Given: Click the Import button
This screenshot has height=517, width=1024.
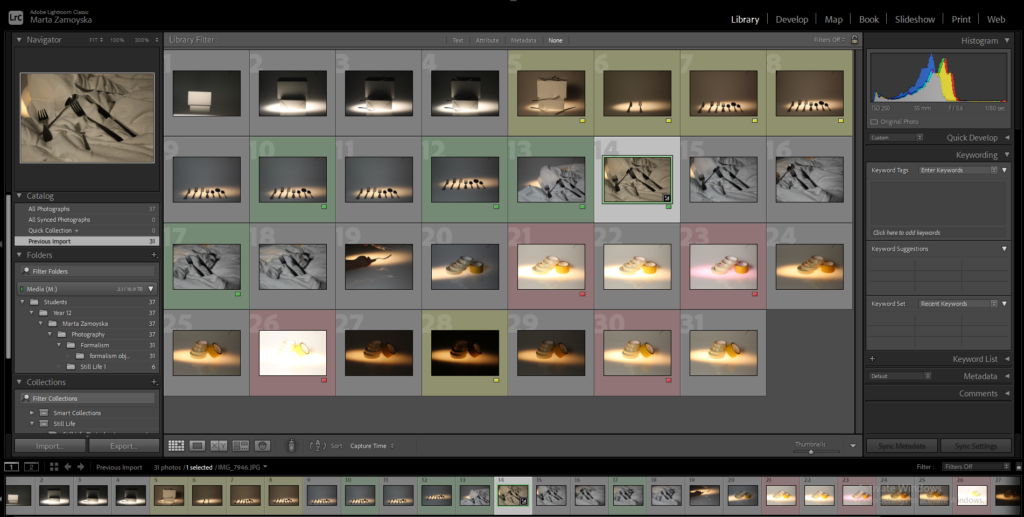Looking at the screenshot, I should pos(50,446).
